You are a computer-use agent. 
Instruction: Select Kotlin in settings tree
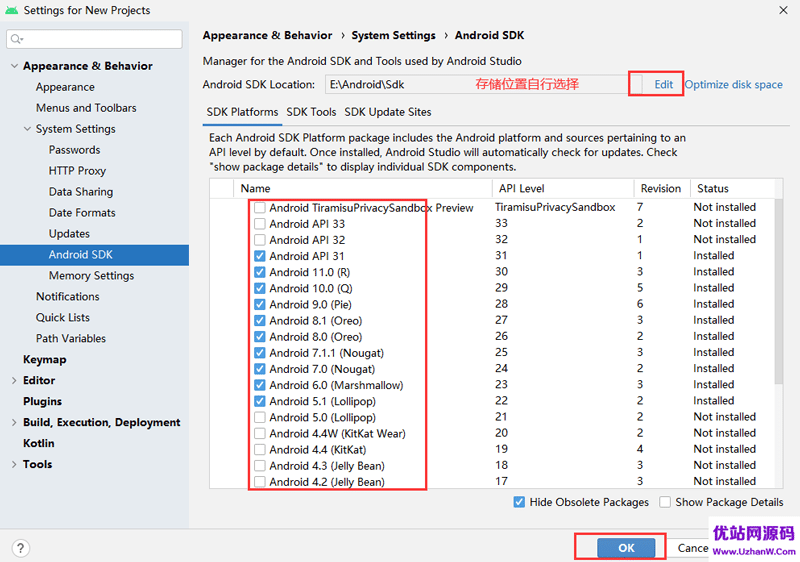point(38,443)
